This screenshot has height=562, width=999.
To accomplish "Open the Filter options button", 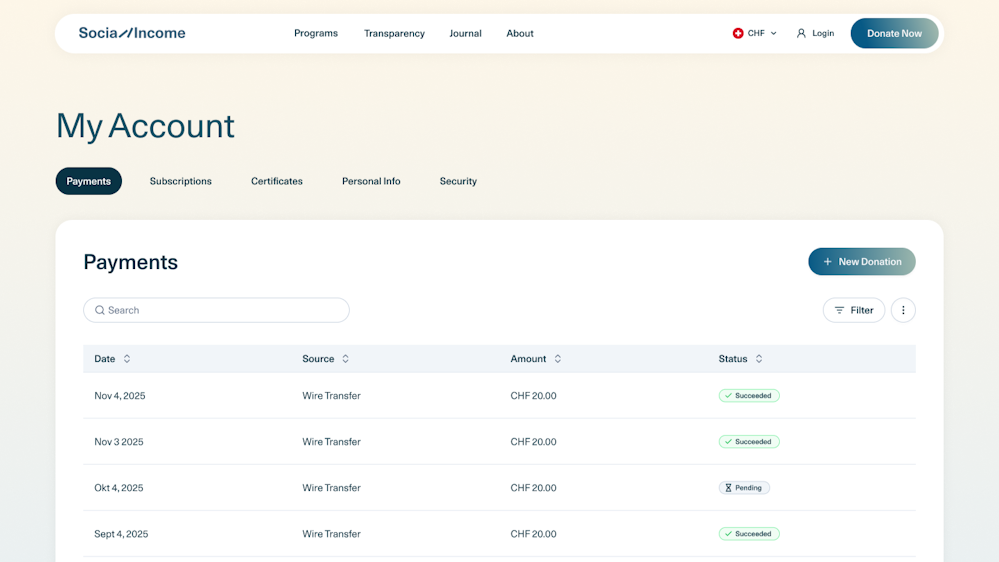I will (x=854, y=310).
